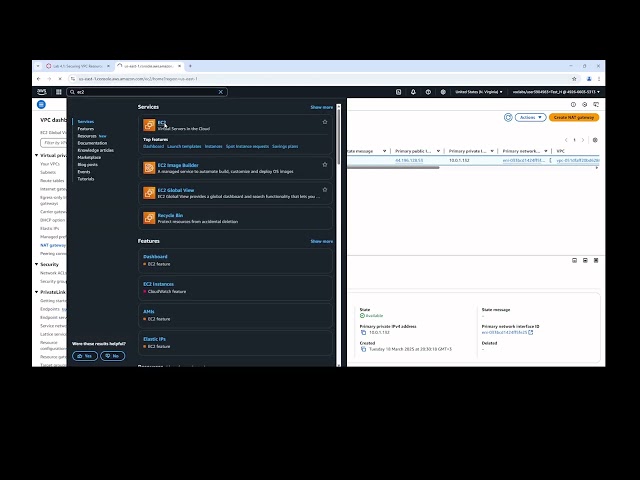Click No thumbs-down feedback button

point(112,356)
